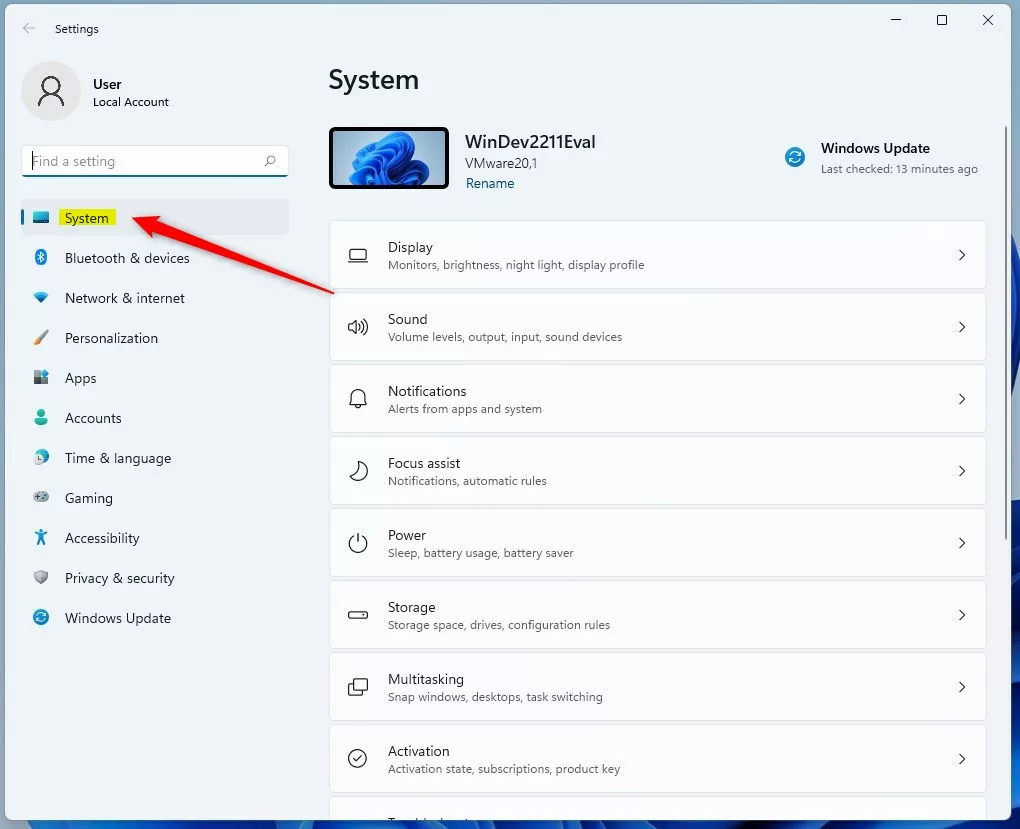This screenshot has width=1020, height=829.
Task: Open the Storage row chevron arrow
Action: coord(962,615)
